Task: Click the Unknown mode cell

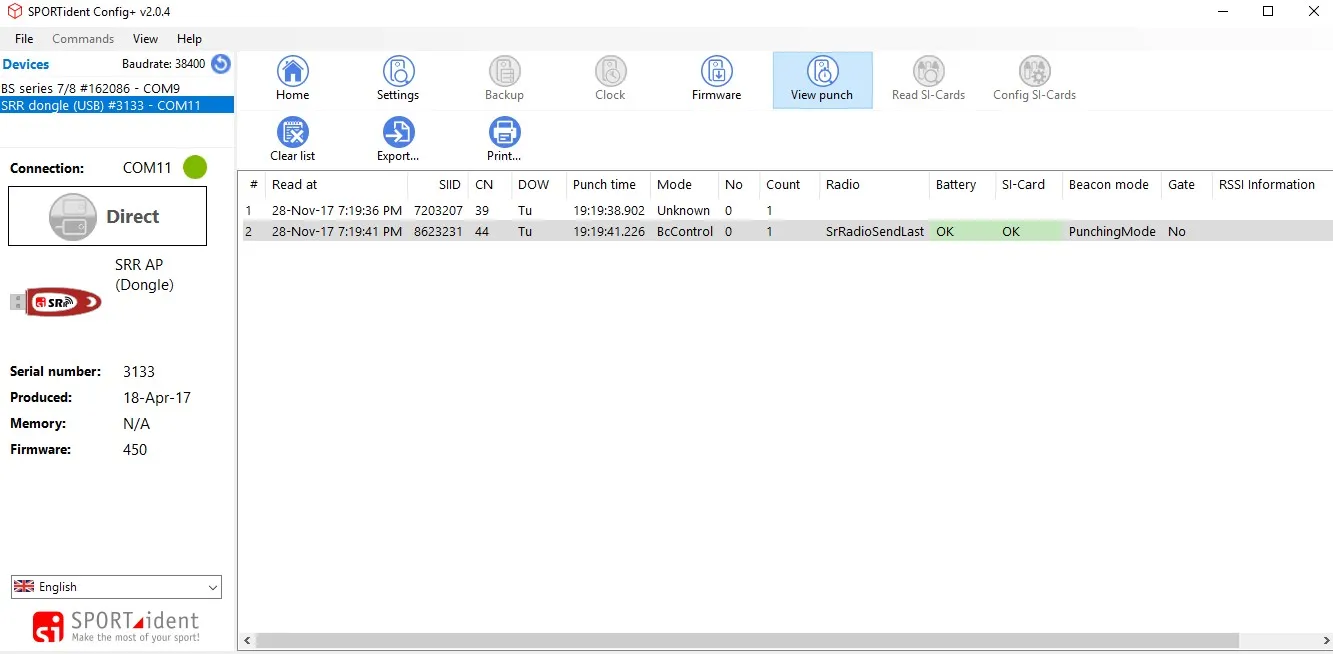Action: pos(683,211)
